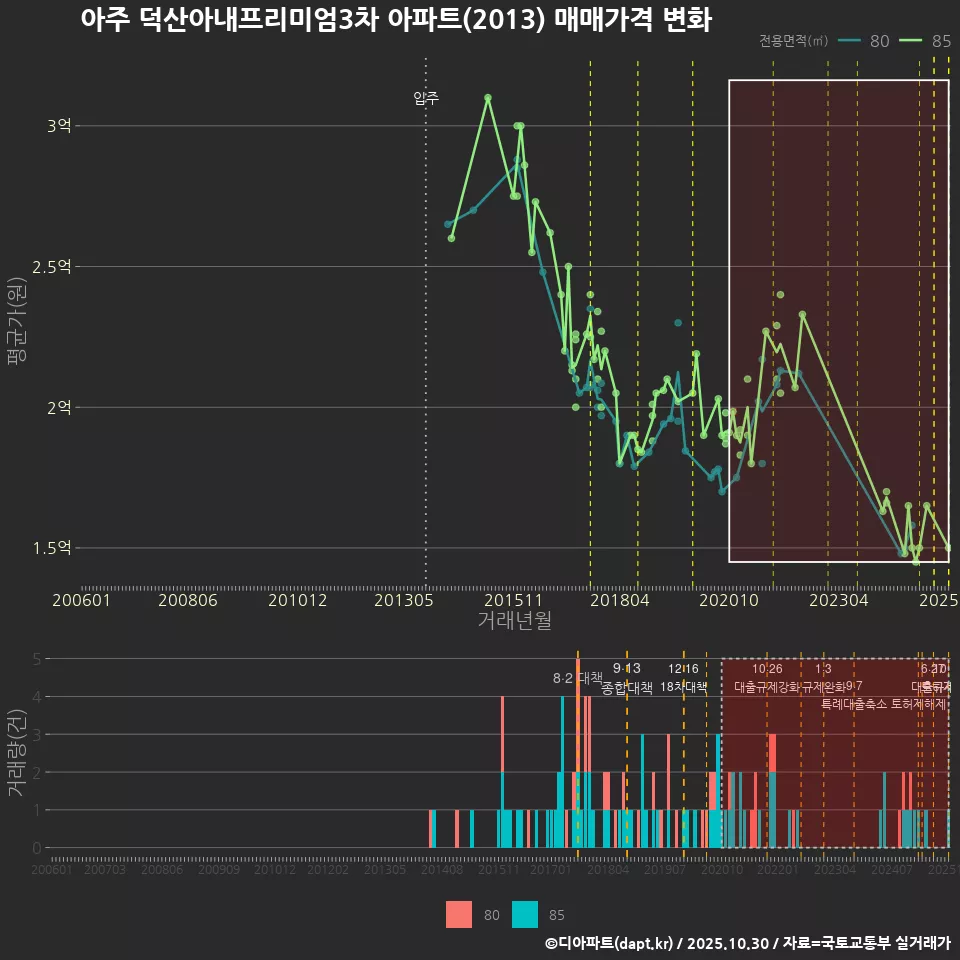
Task: Click the 1.5억 y-axis label
Action: tap(52, 548)
